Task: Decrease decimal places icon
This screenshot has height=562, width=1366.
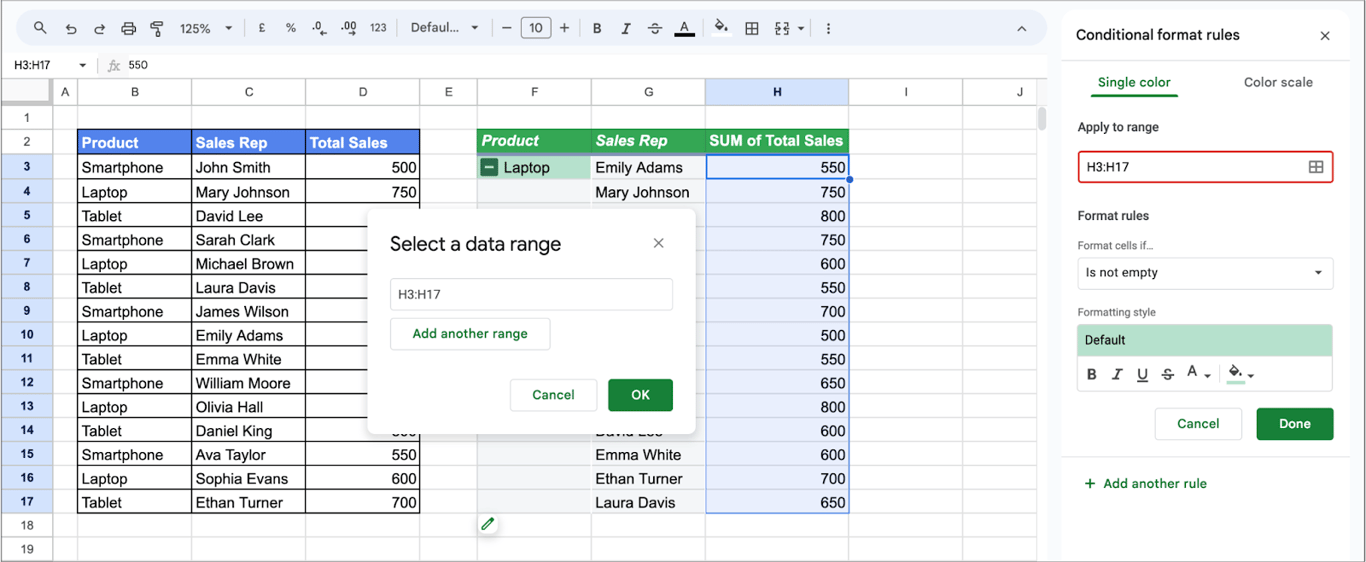Action: point(319,28)
